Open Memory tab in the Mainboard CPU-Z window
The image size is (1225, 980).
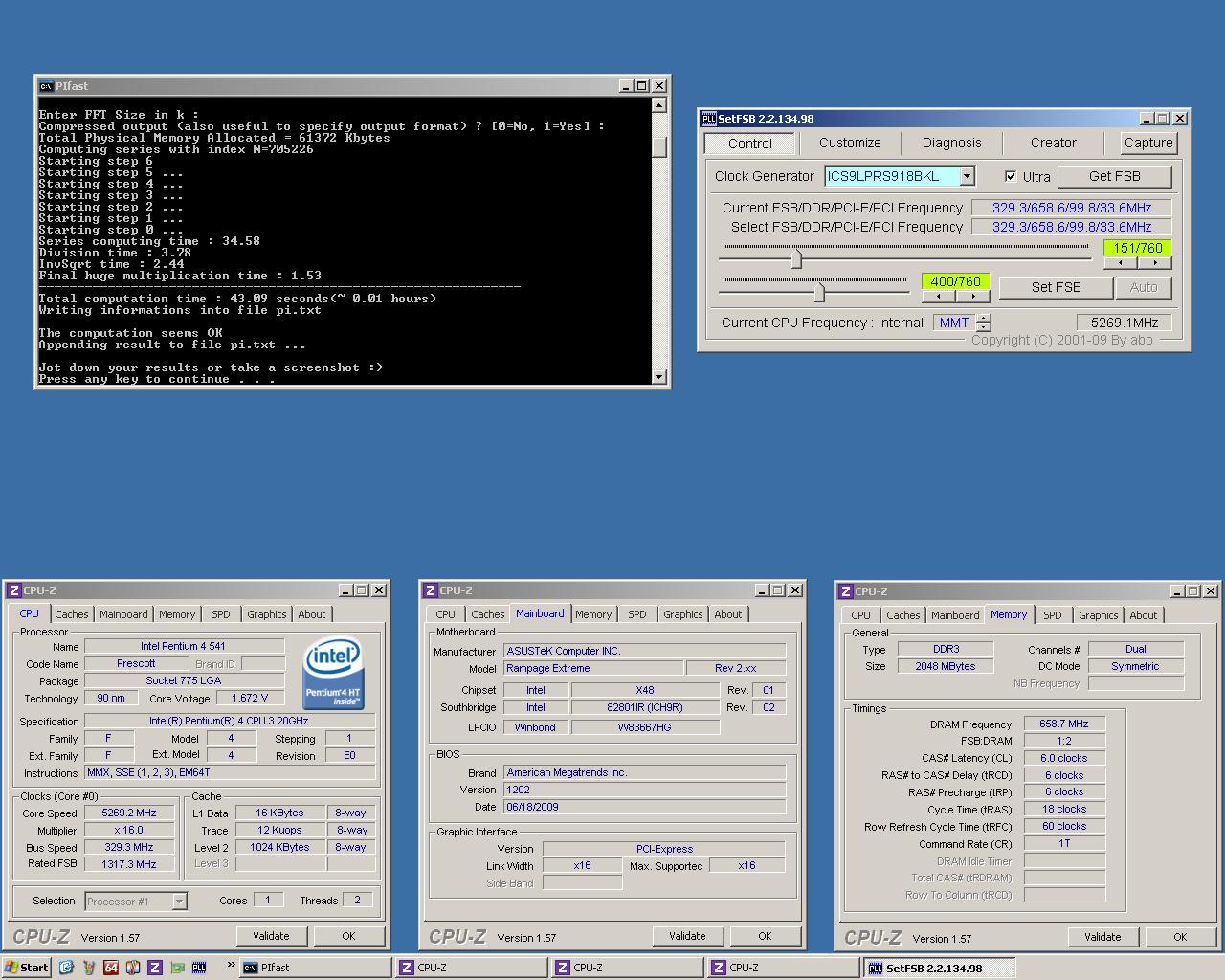pos(593,614)
